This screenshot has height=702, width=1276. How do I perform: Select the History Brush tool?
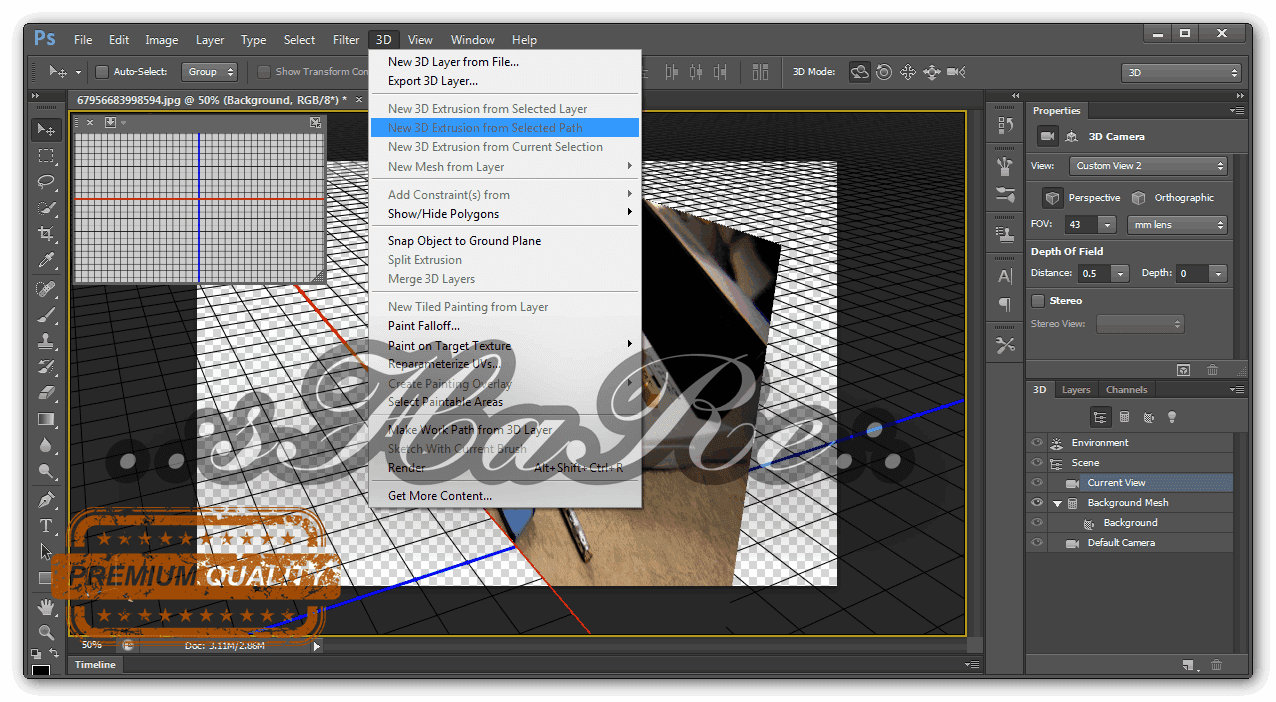click(x=46, y=367)
